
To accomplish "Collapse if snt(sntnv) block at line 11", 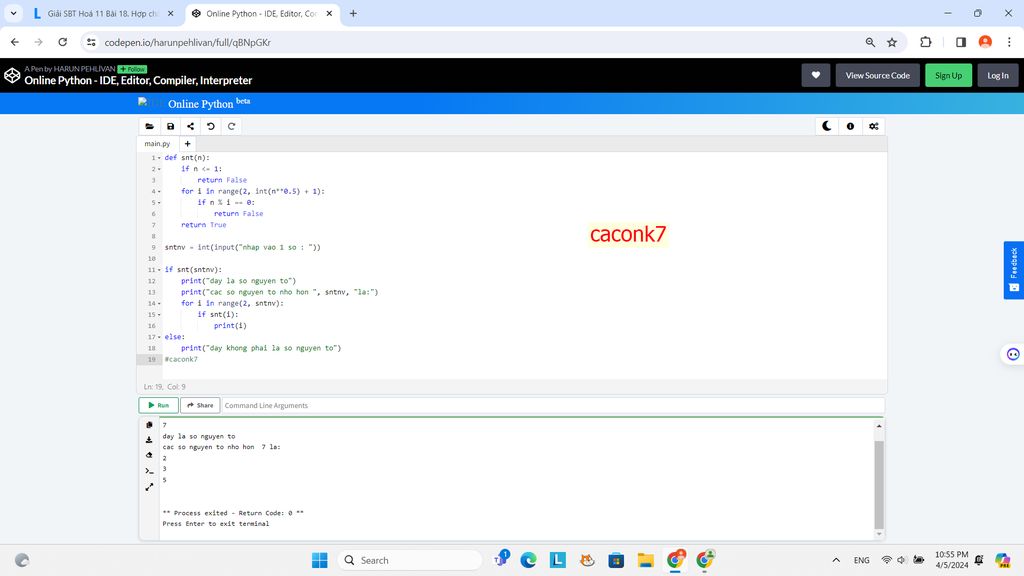I will [x=159, y=270].
